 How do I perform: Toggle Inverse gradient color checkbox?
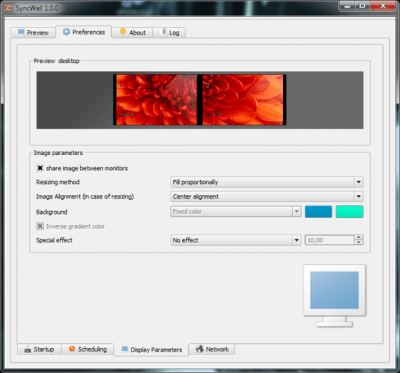click(40, 226)
